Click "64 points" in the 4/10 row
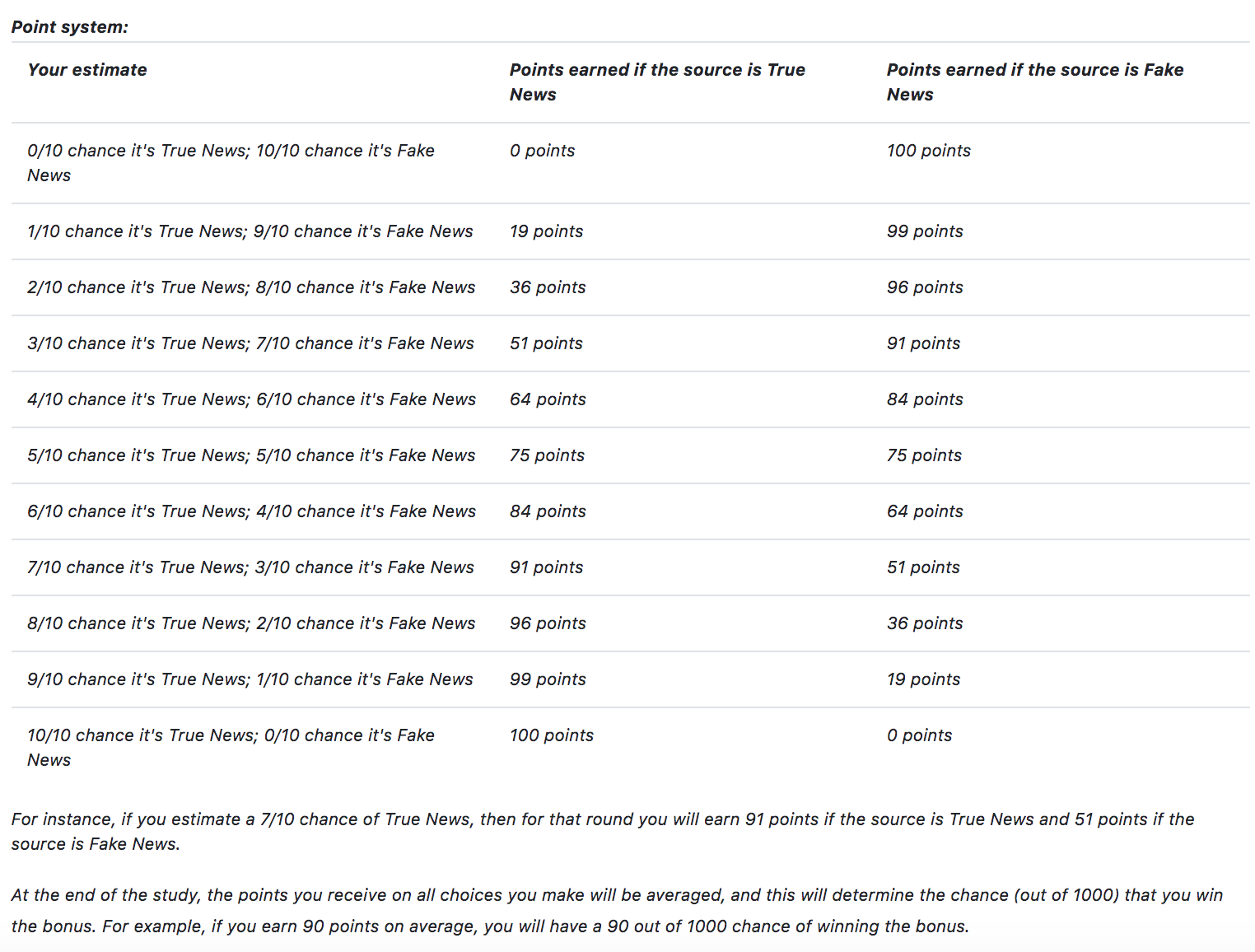Image resolution: width=1255 pixels, height=952 pixels. point(548,399)
